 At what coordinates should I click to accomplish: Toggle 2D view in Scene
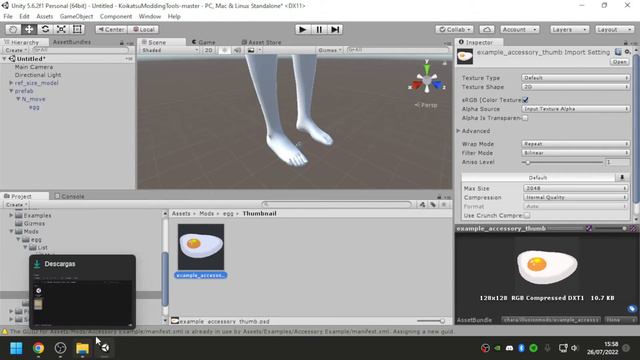coord(208,50)
